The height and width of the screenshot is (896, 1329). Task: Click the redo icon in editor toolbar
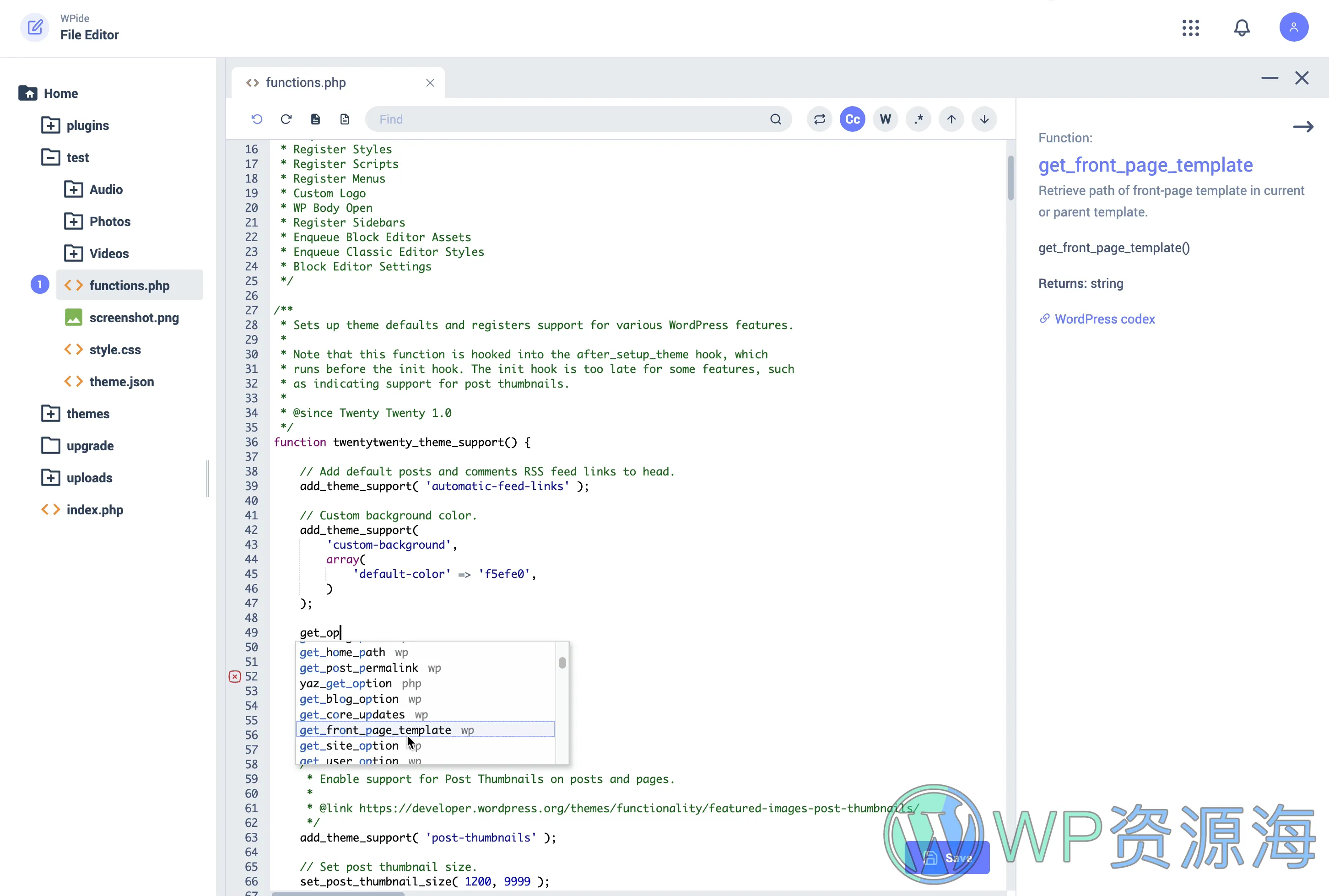coord(286,119)
